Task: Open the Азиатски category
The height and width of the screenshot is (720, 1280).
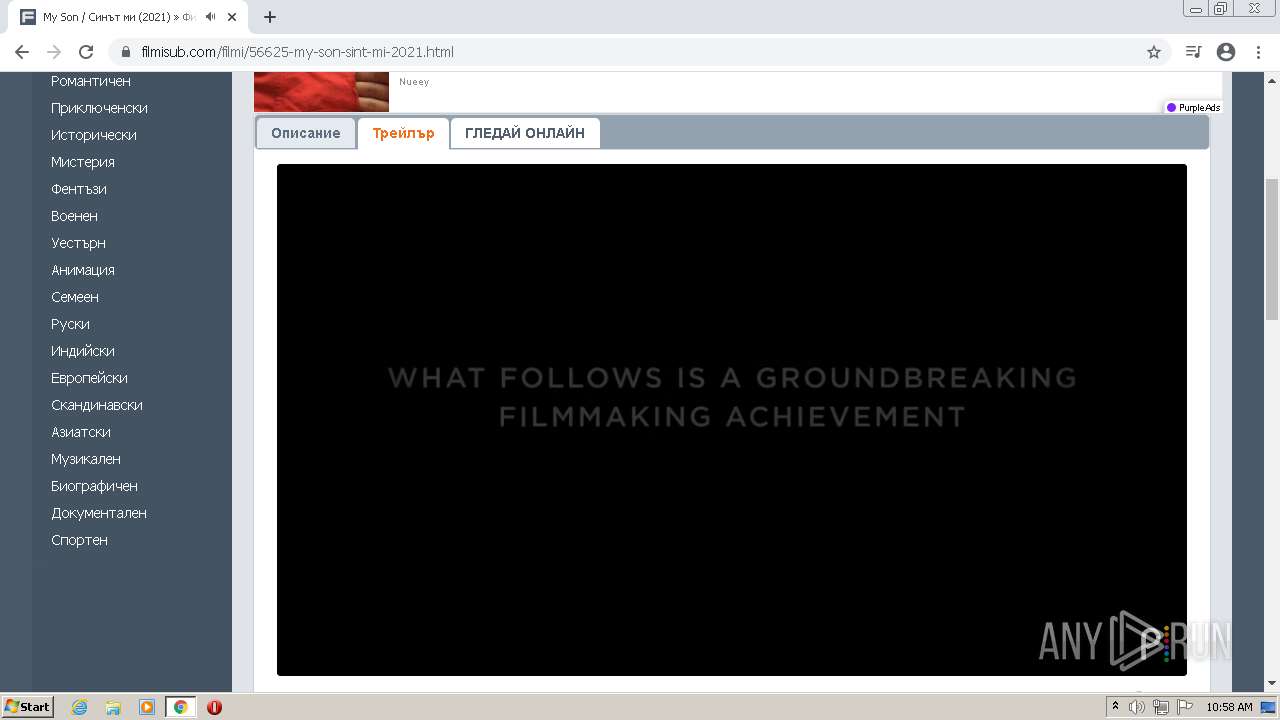Action: pos(81,432)
